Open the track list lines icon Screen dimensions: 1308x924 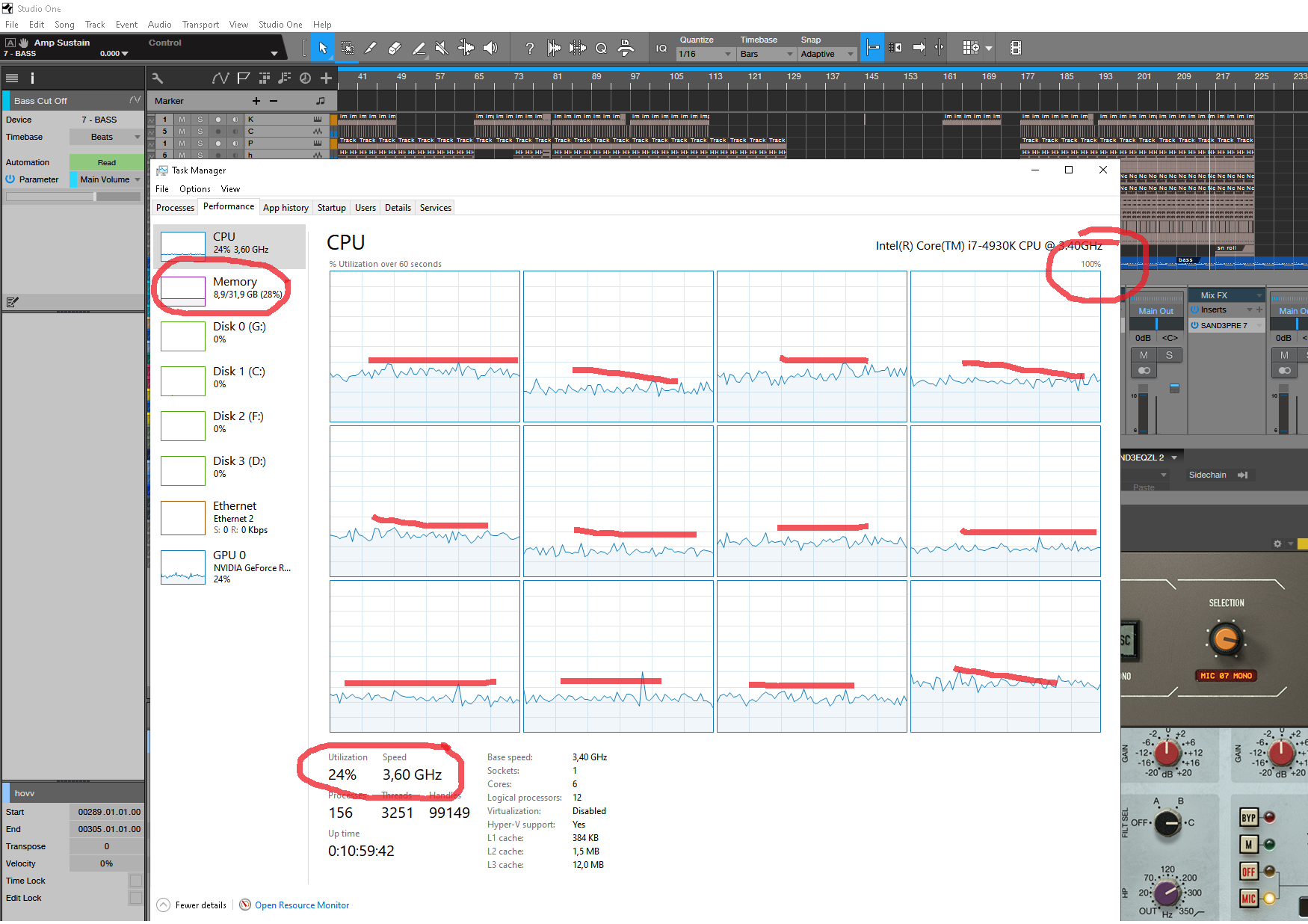[12, 78]
